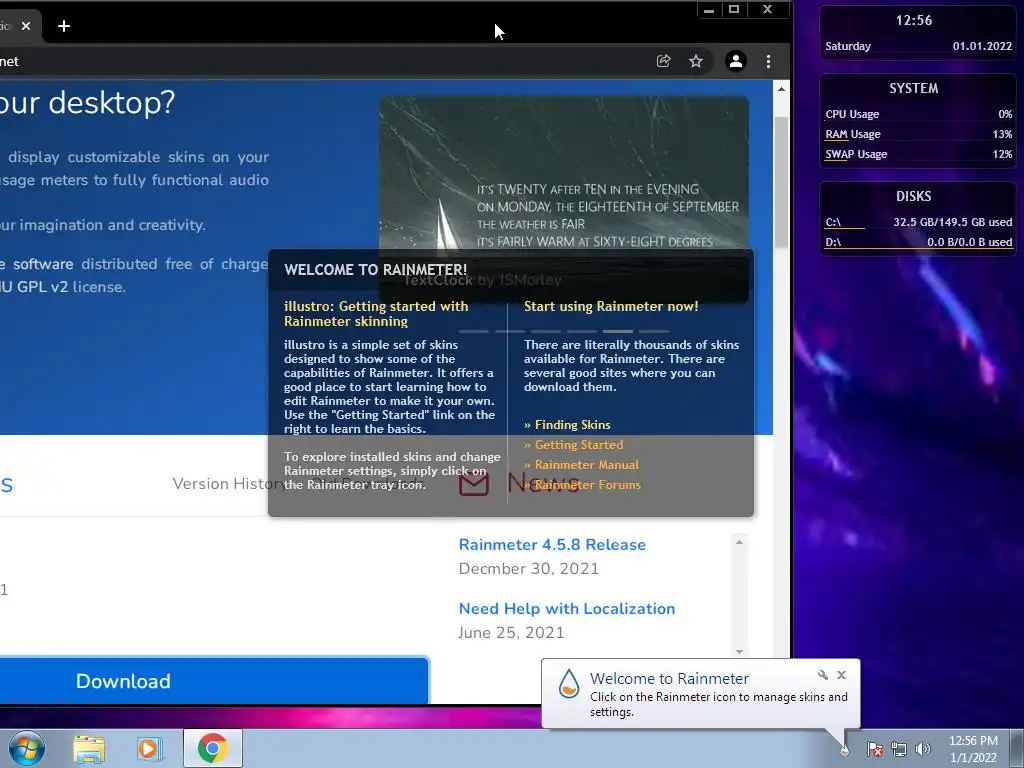Open the Action Center flag tray icon

[x=875, y=749]
